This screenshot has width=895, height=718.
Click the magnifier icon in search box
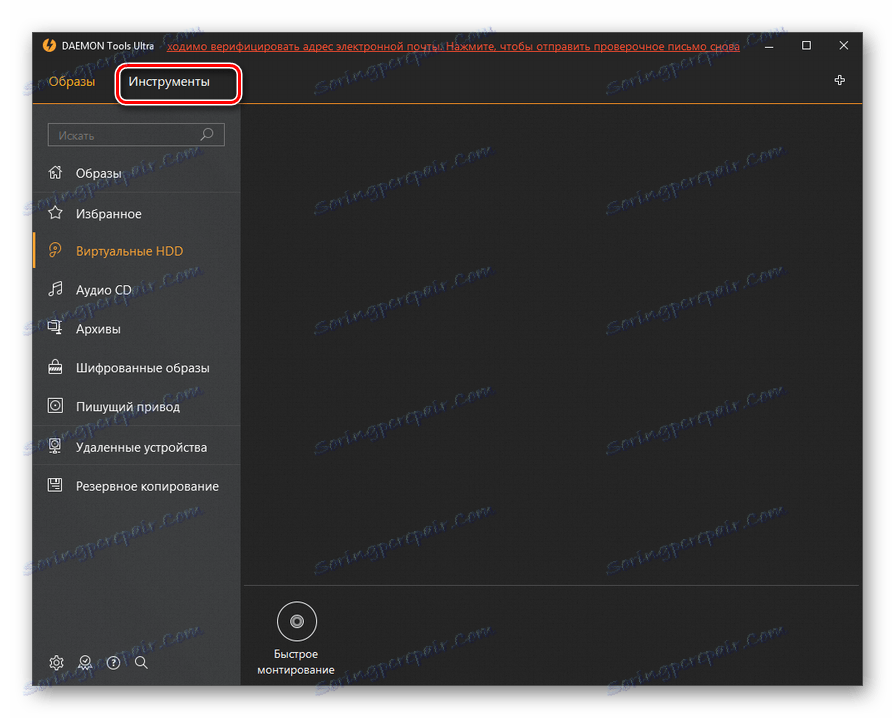click(x=207, y=135)
